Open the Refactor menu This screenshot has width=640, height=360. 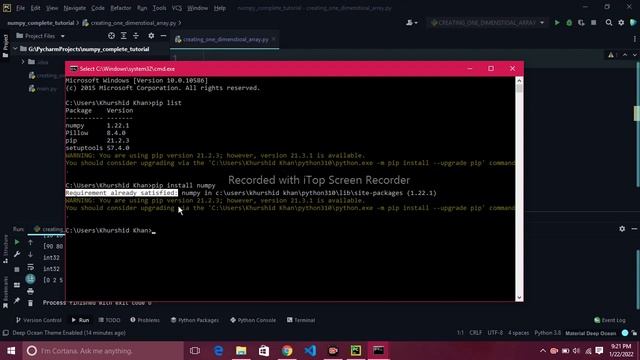pyautogui.click(x=121, y=8)
